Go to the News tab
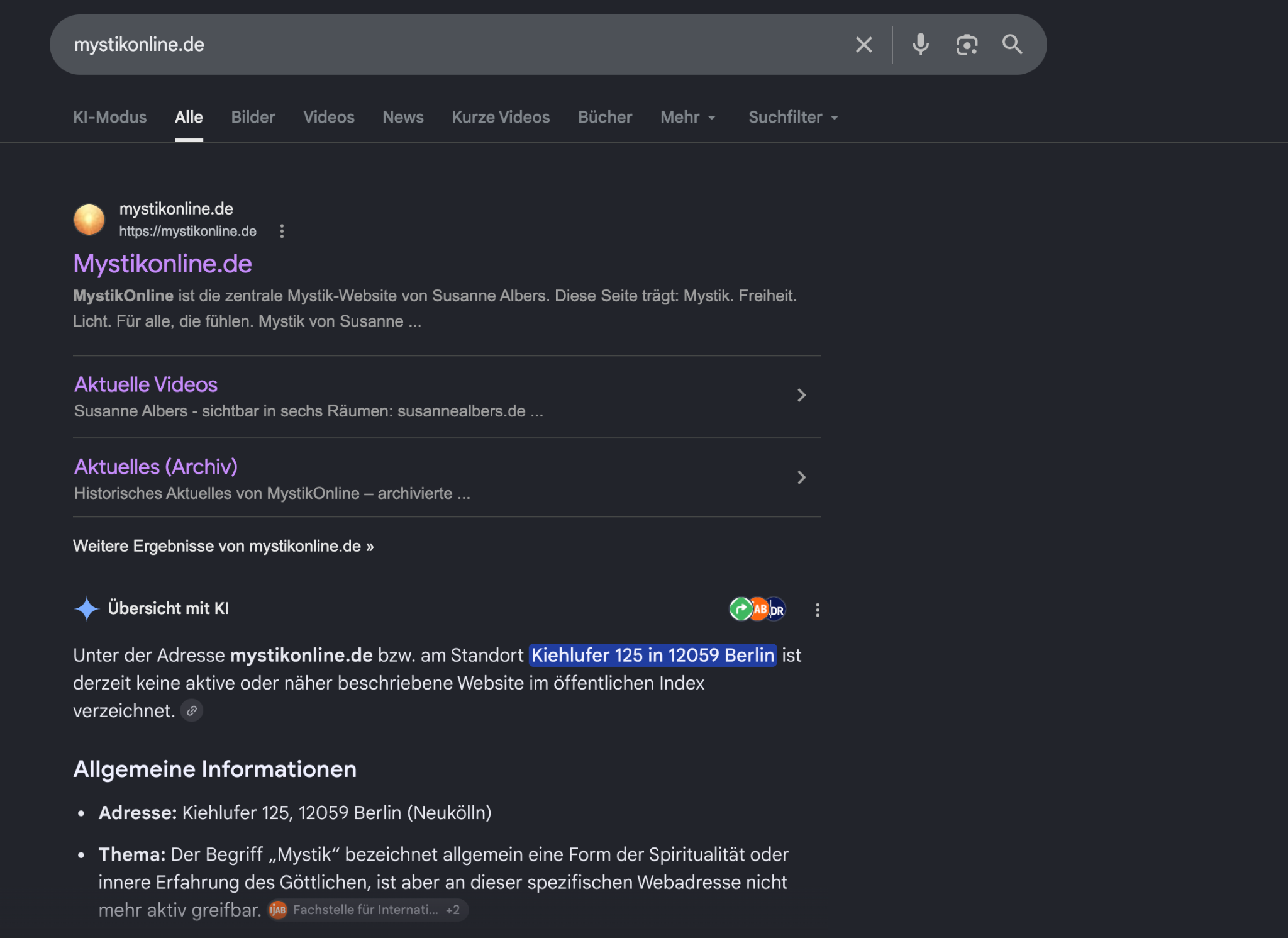Image resolution: width=1288 pixels, height=938 pixels. [x=403, y=117]
